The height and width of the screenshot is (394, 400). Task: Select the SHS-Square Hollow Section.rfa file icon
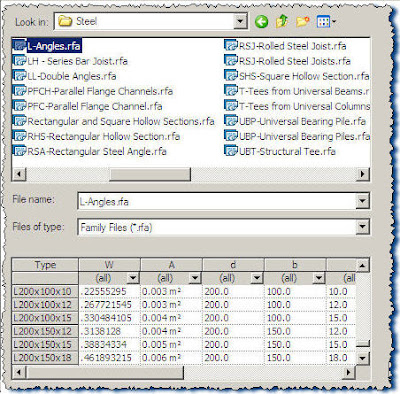point(230,76)
